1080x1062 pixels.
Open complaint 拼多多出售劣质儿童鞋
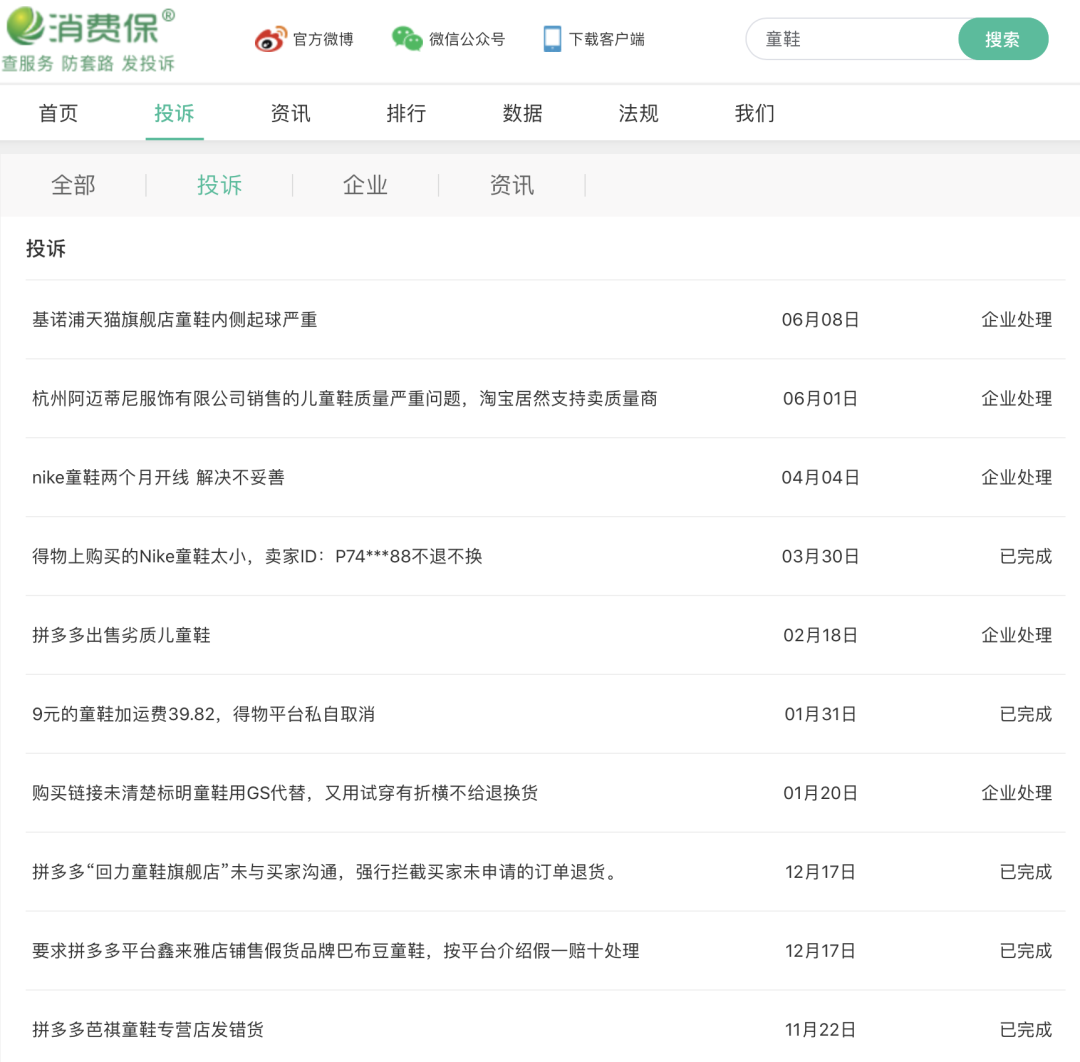(121, 635)
